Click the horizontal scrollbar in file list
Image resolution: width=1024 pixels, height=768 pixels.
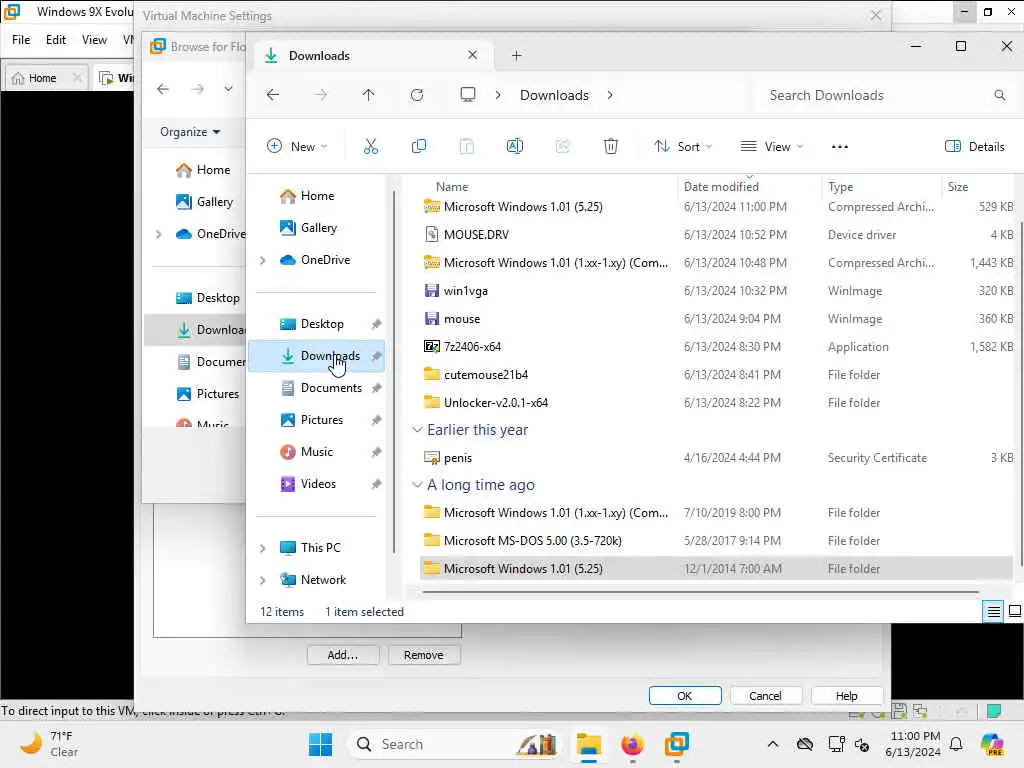pyautogui.click(x=700, y=592)
